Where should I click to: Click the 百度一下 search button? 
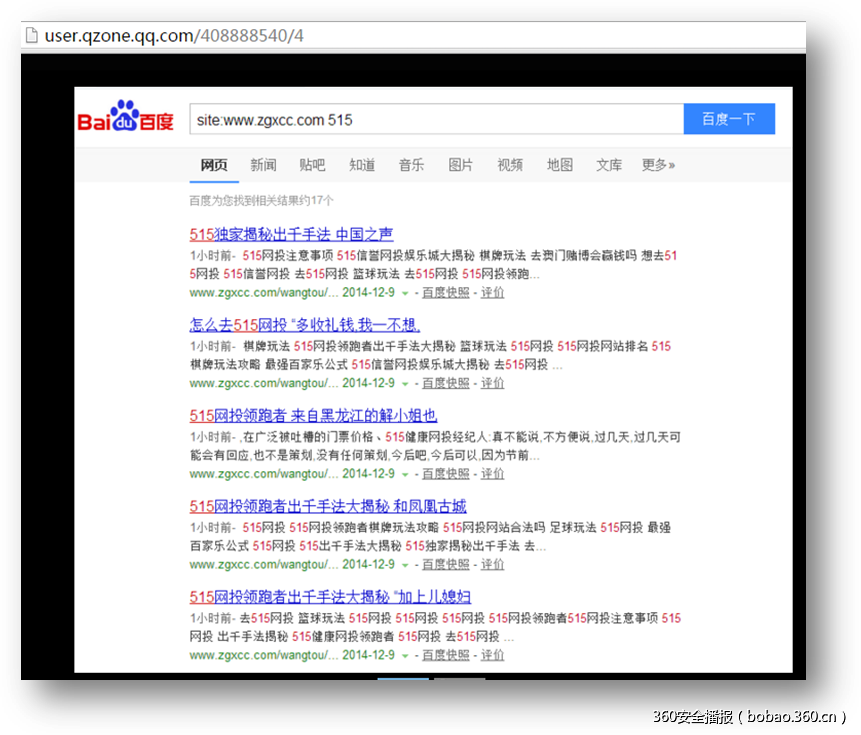pyautogui.click(x=727, y=118)
